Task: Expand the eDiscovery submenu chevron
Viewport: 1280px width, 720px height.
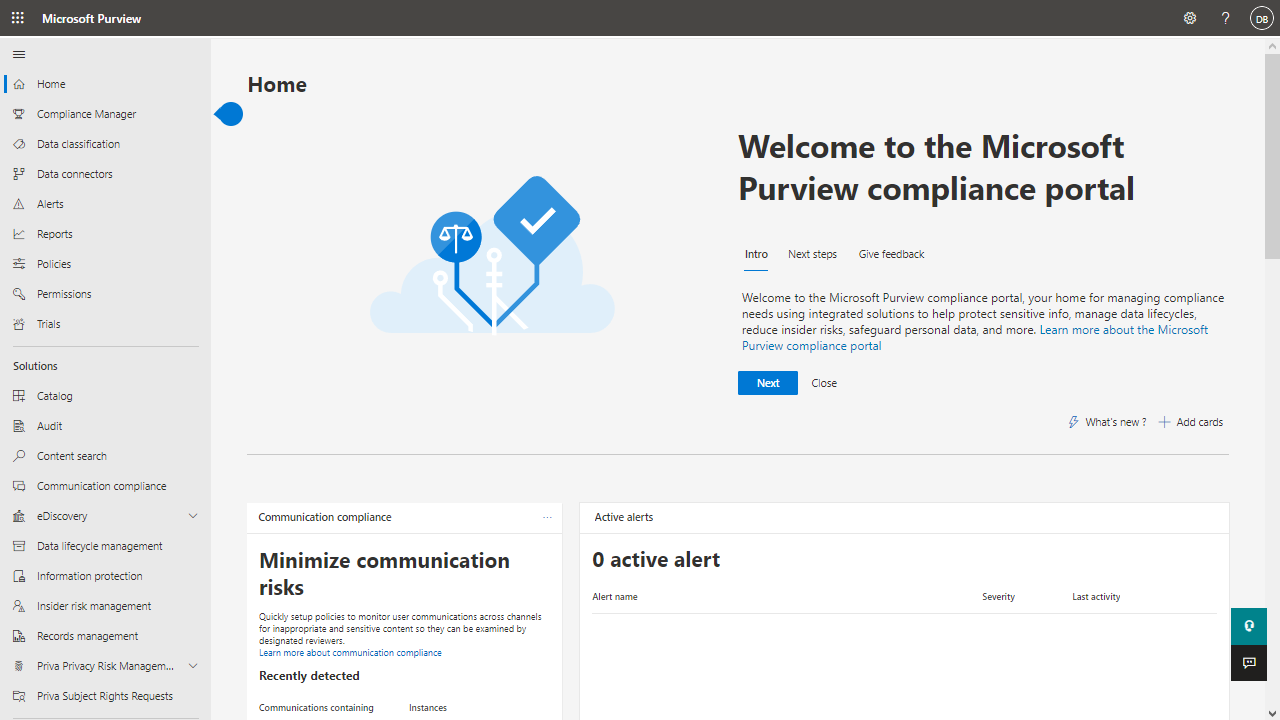Action: click(193, 516)
